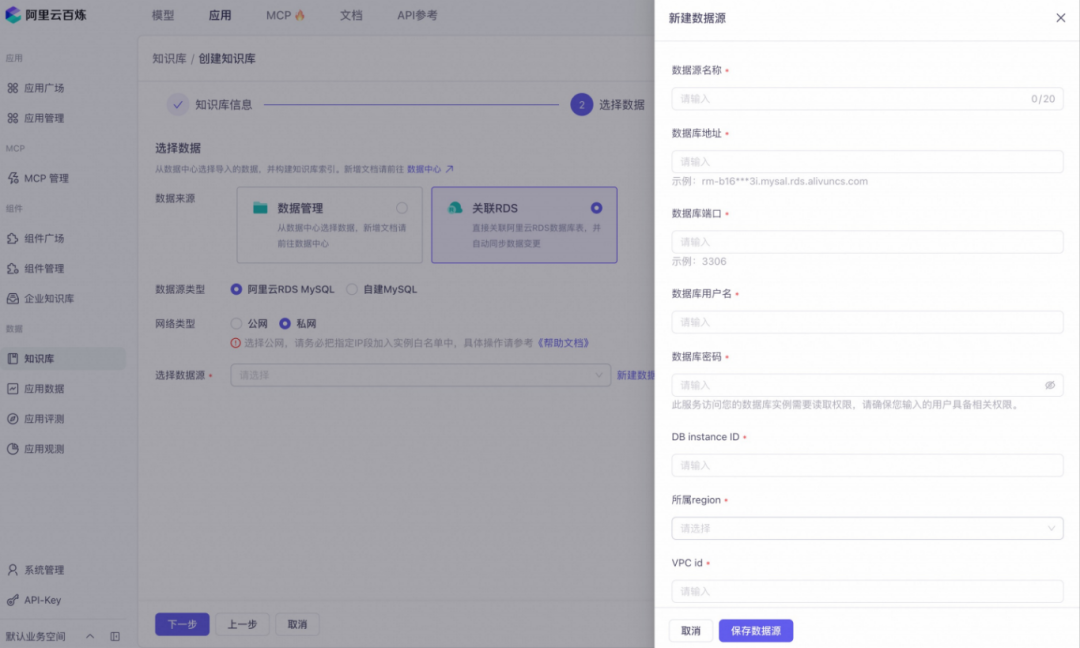The image size is (1080, 648).
Task: Choose 自建MySQL radio button
Action: click(352, 289)
